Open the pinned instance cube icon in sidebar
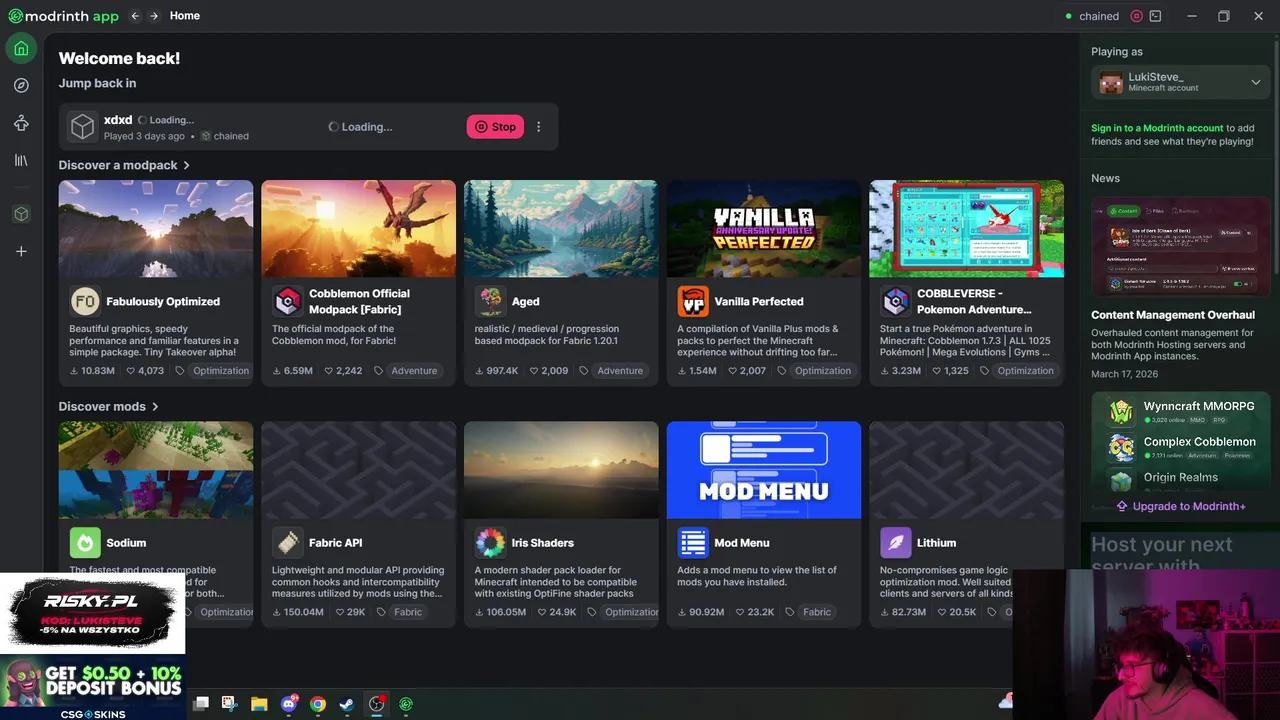Viewport: 1280px width, 720px height. pos(21,214)
